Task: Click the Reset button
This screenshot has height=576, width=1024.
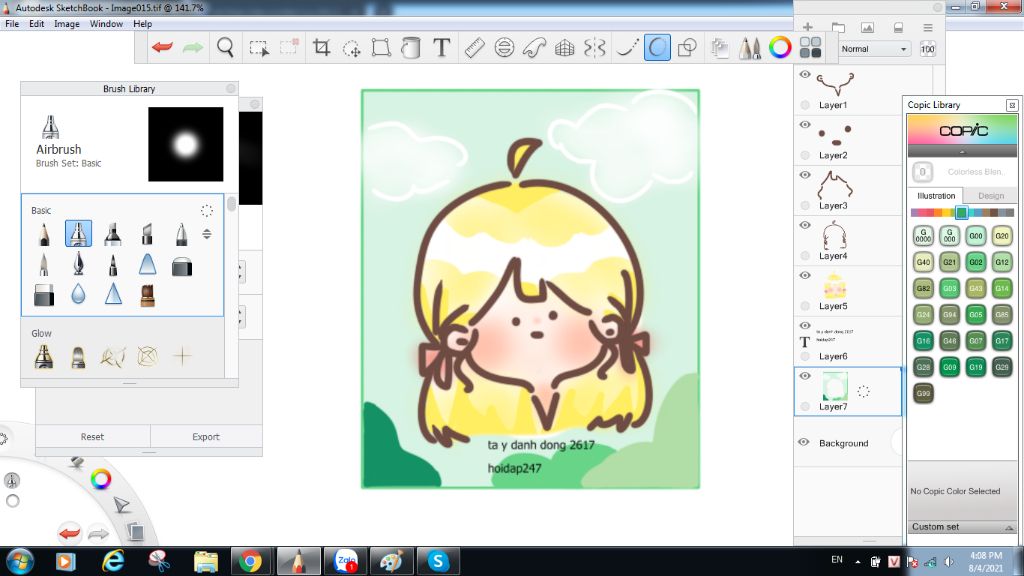Action: pyautogui.click(x=92, y=437)
